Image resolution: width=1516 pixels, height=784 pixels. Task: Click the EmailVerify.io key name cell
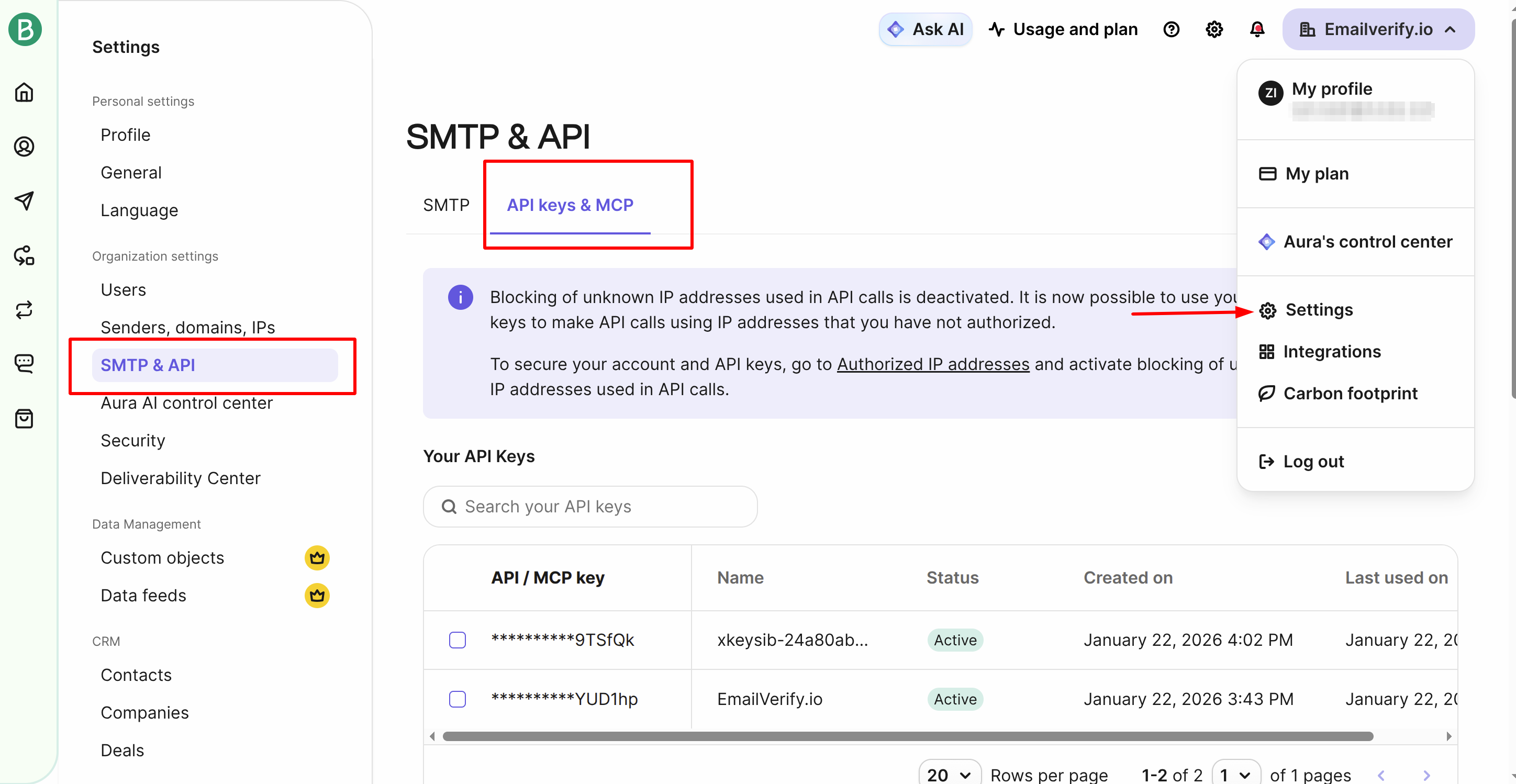click(x=769, y=699)
